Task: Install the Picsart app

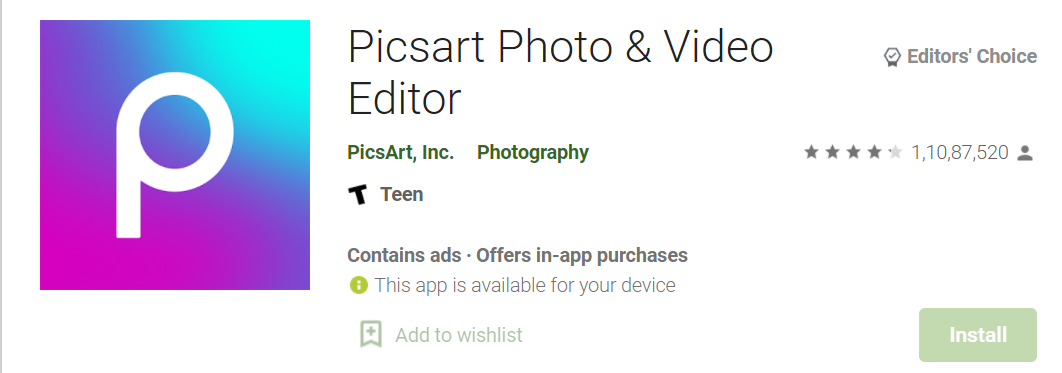Action: [x=978, y=335]
